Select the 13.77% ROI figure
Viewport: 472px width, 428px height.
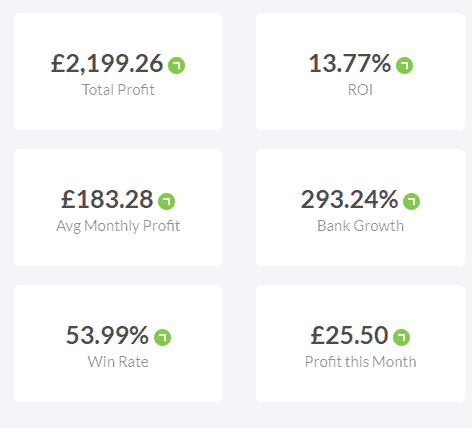[350, 63]
